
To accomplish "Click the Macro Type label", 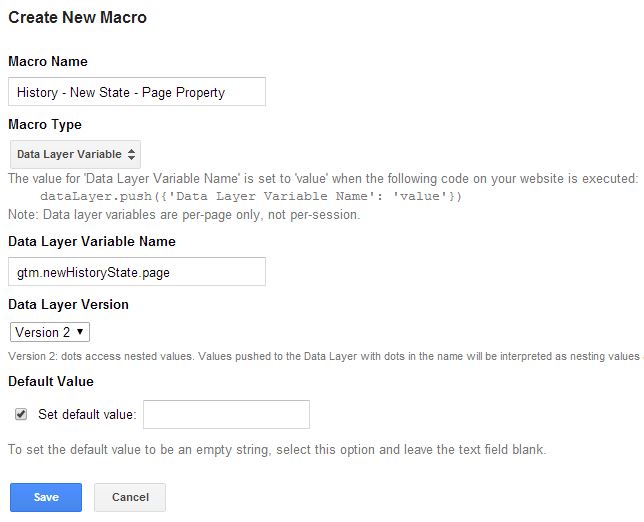I will (45, 124).
